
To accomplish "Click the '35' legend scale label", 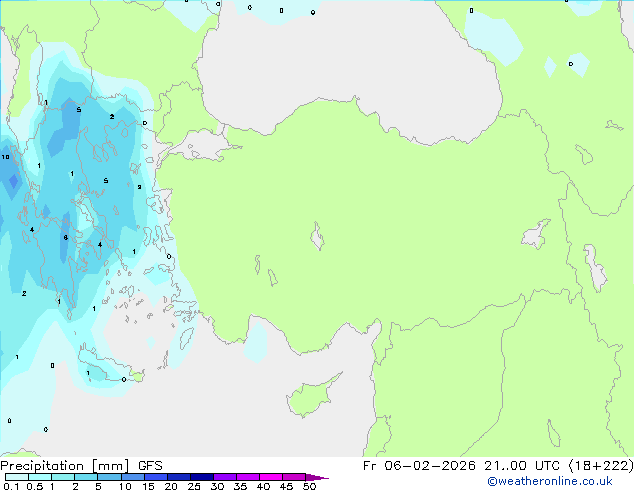I will (x=240, y=486).
